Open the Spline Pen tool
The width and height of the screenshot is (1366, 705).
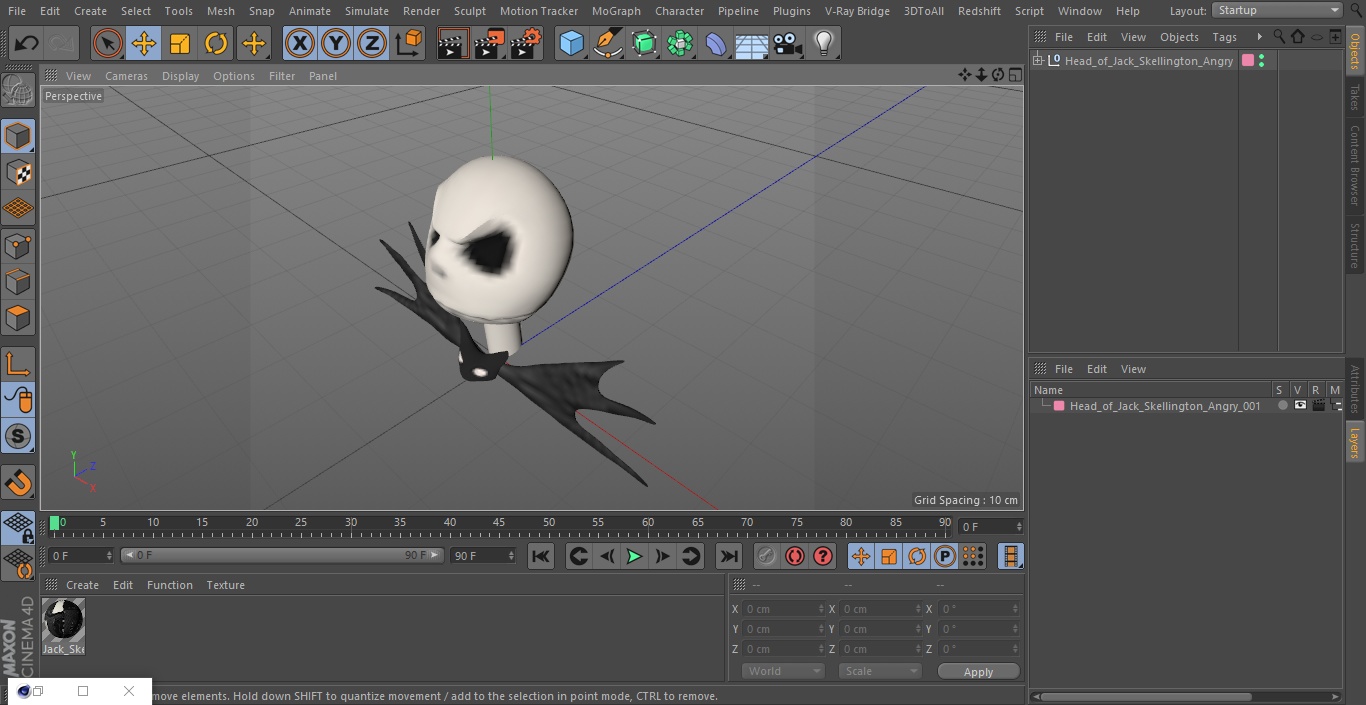pos(608,44)
